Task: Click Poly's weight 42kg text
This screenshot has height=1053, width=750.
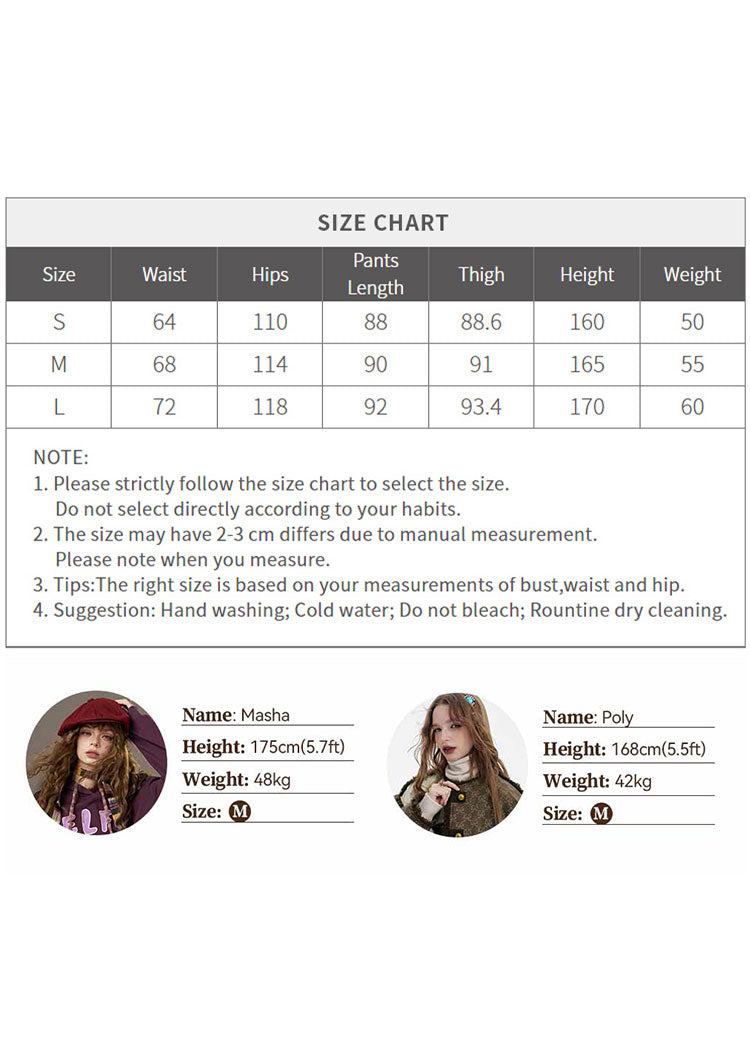Action: (629, 781)
